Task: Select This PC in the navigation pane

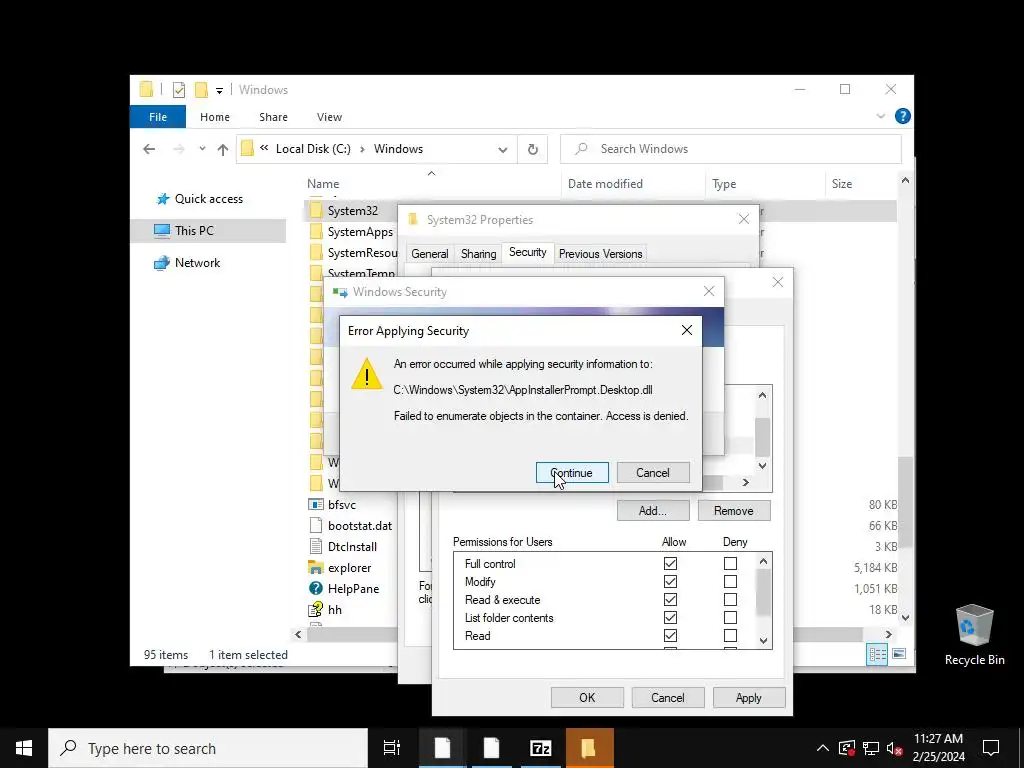Action: click(193, 231)
